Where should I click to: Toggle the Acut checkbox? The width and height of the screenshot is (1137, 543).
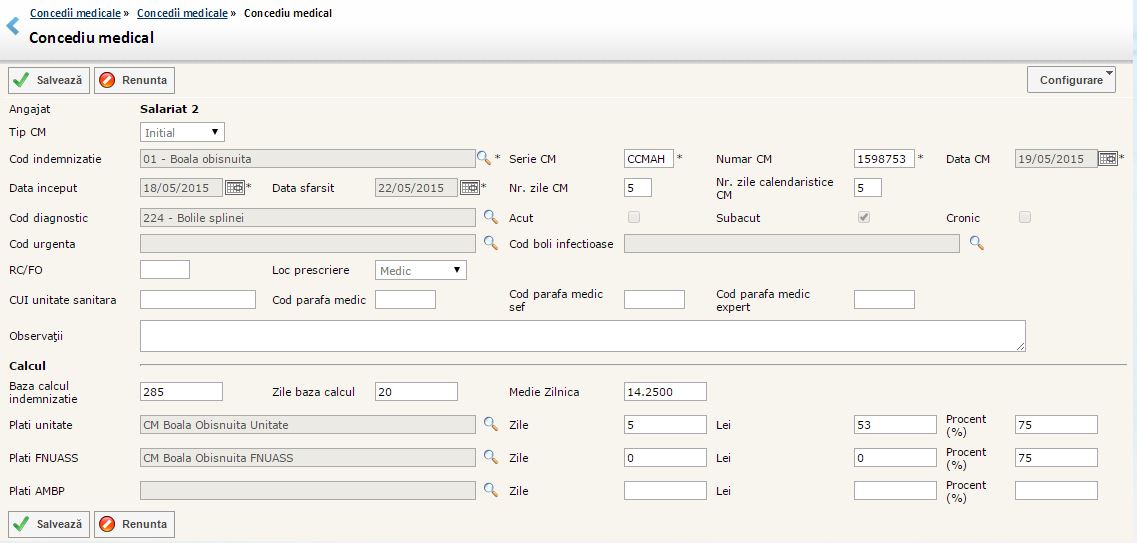pyautogui.click(x=633, y=217)
